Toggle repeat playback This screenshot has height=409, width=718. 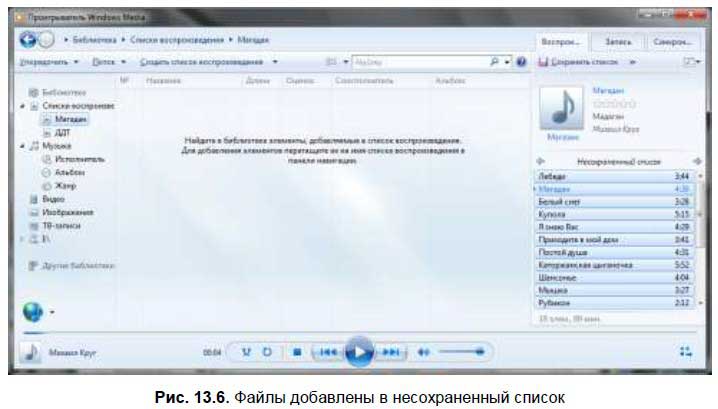(267, 352)
